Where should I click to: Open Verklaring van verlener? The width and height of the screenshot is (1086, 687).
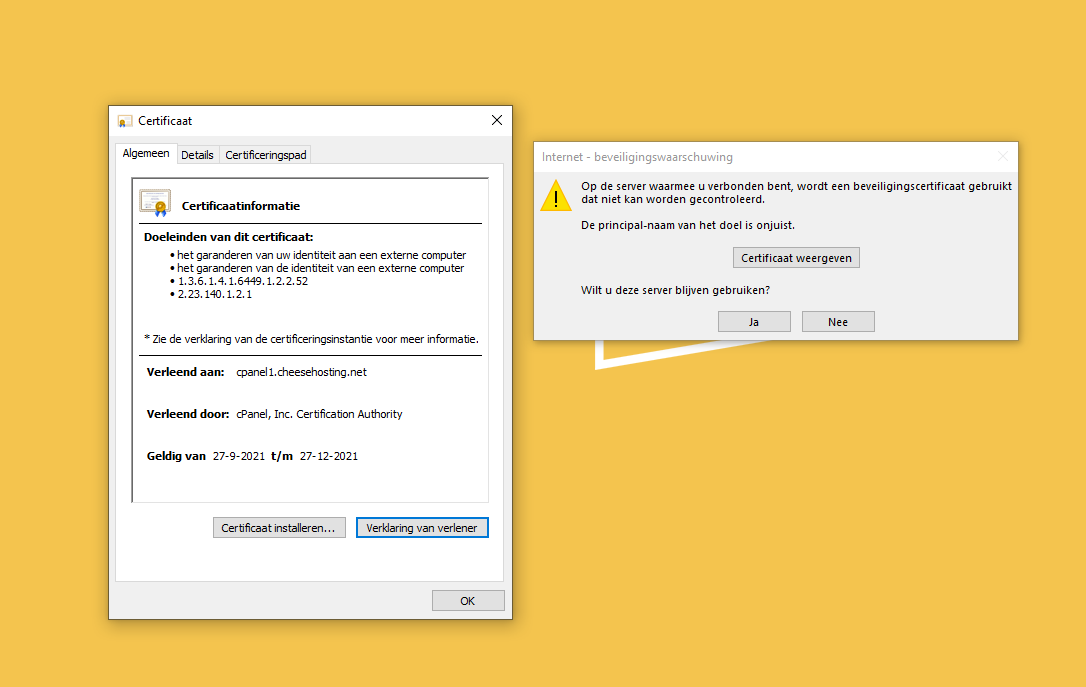422,528
